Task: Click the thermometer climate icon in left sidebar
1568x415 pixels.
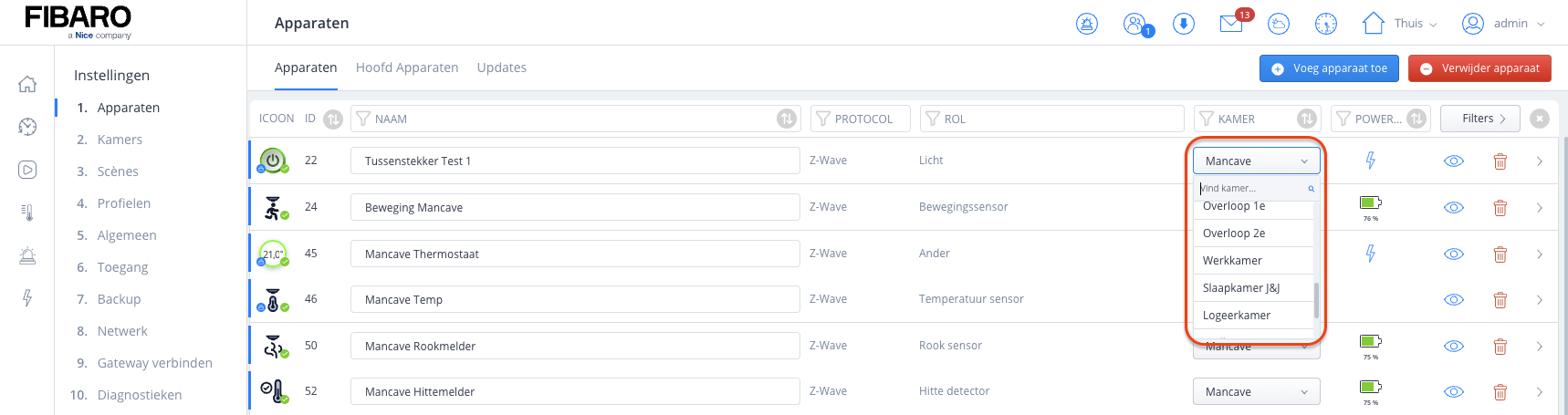Action: (27, 213)
